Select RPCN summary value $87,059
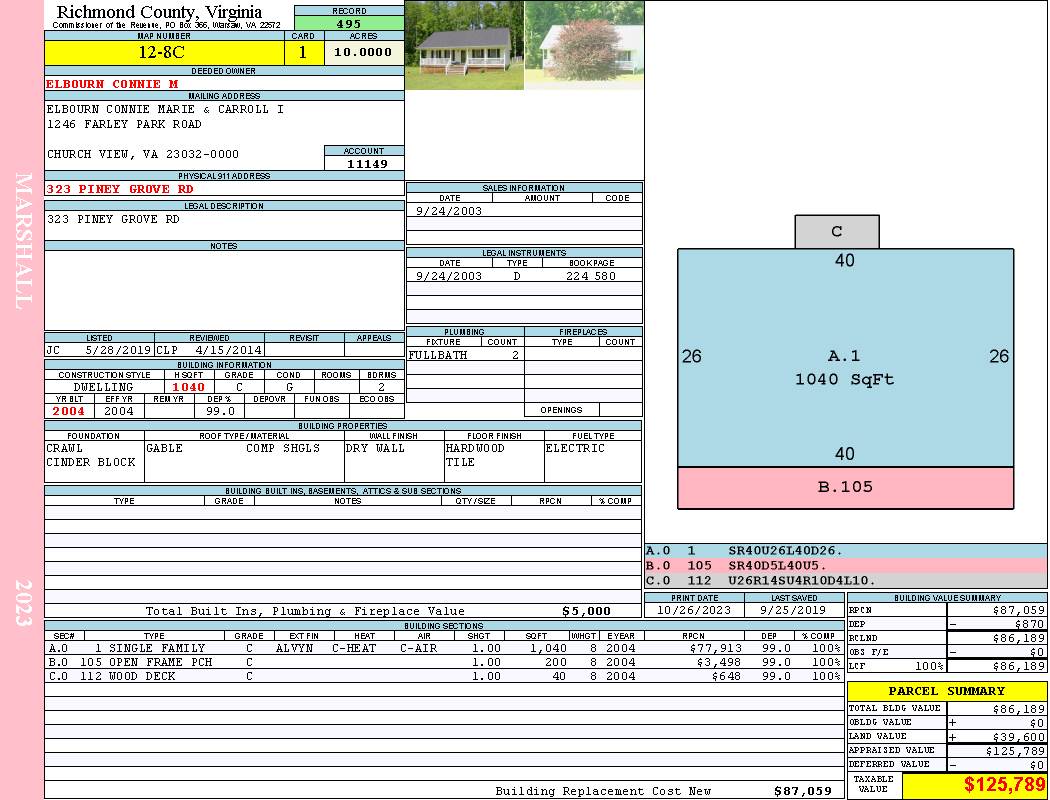The image size is (1050, 800). click(x=1019, y=610)
